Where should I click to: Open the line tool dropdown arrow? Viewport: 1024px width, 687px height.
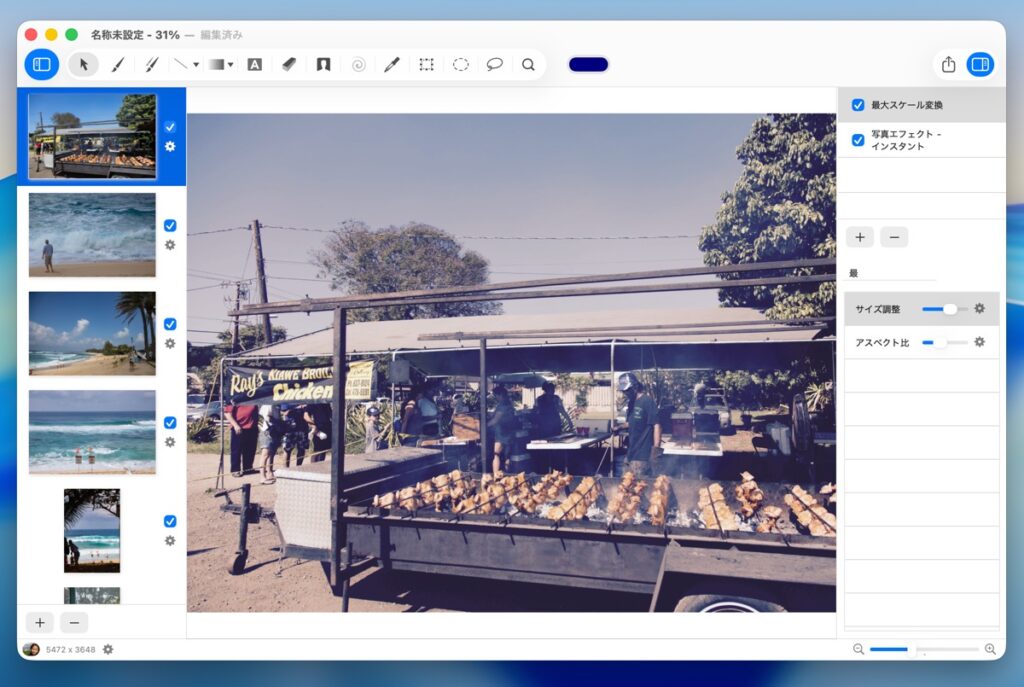196,65
